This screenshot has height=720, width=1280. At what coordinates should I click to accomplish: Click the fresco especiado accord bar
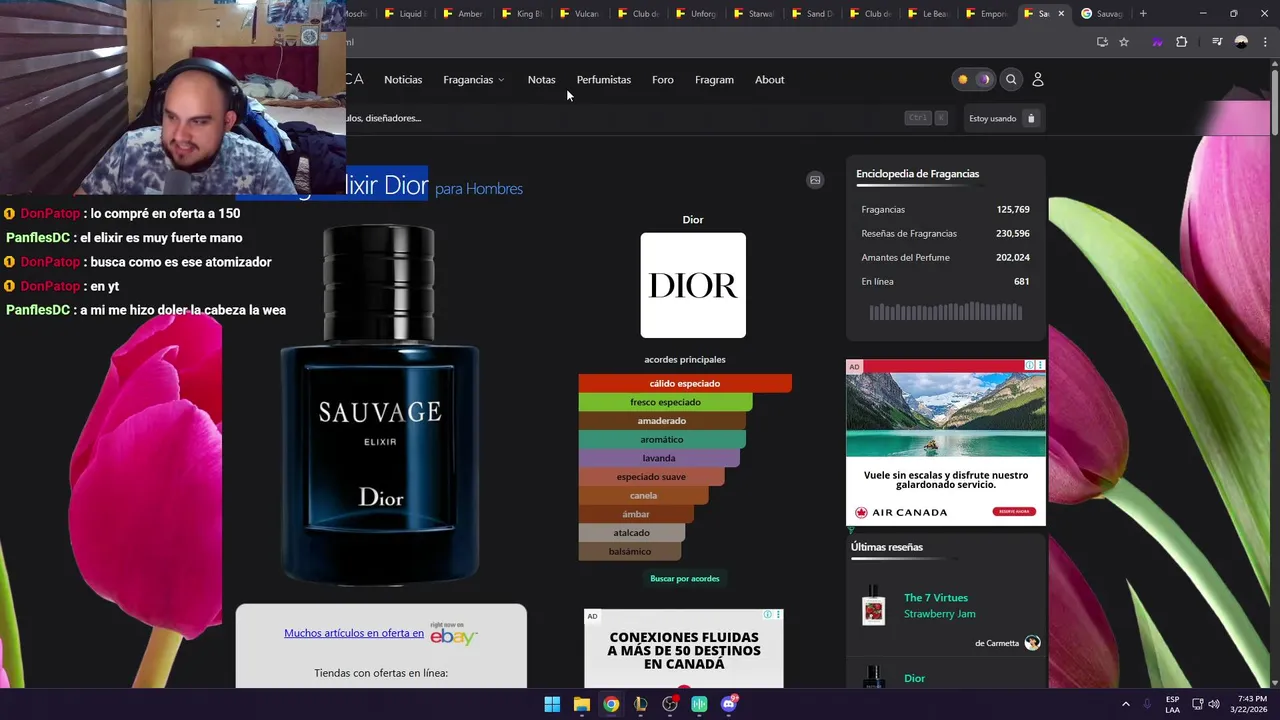(x=665, y=402)
